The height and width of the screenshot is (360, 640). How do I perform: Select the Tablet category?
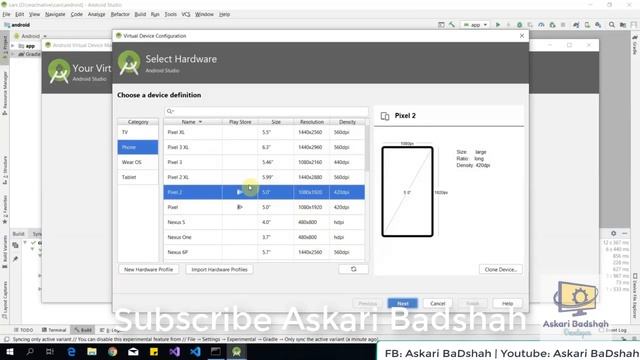138,177
